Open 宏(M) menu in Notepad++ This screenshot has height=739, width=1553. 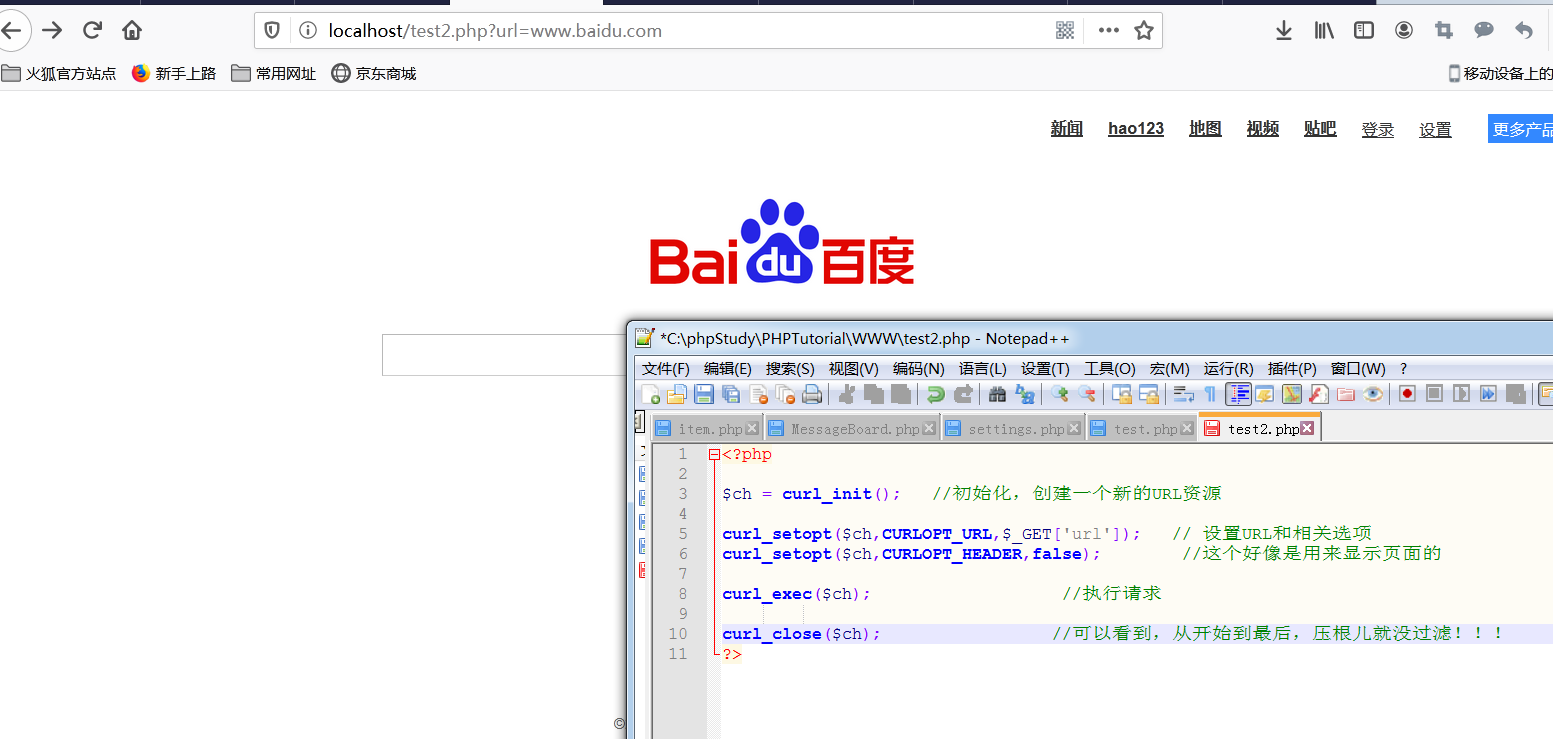(x=1170, y=369)
